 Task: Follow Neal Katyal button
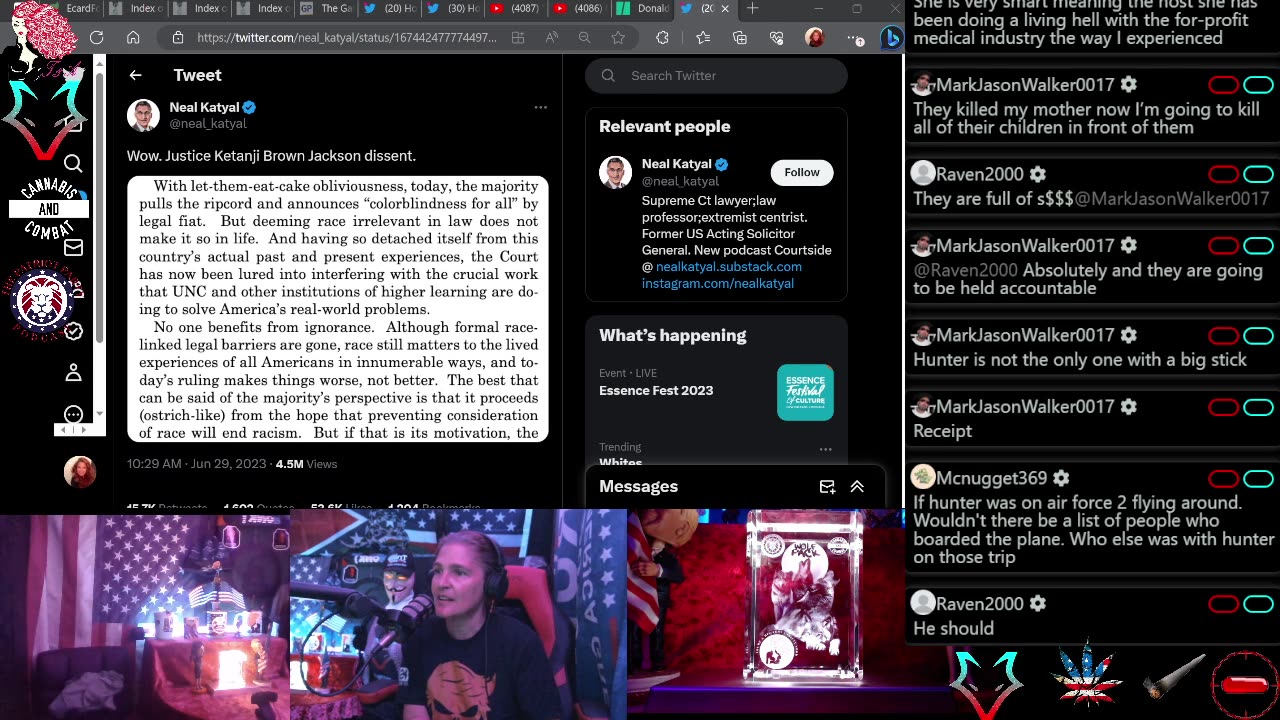[x=802, y=172]
